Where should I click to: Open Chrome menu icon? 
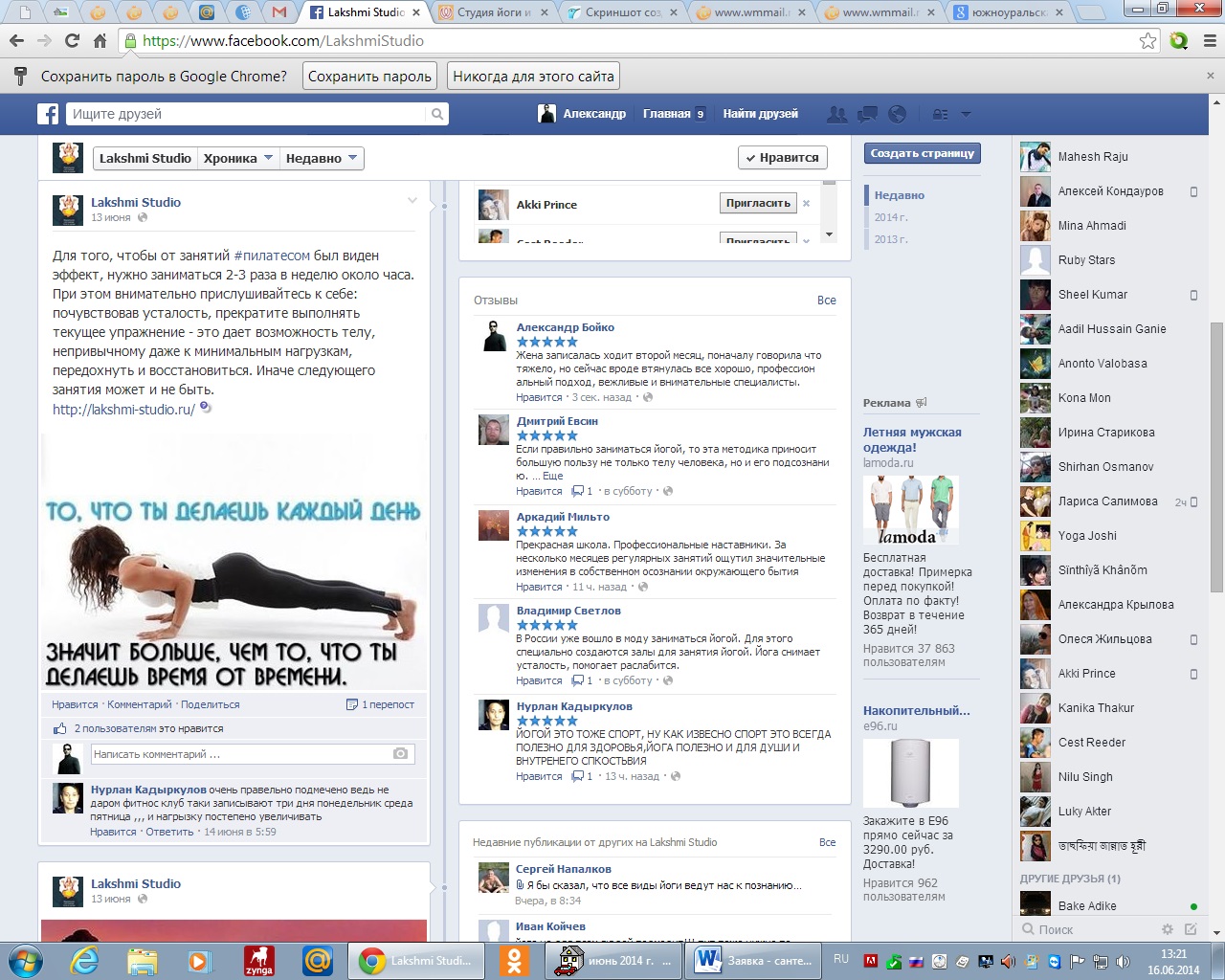pos(1210,41)
